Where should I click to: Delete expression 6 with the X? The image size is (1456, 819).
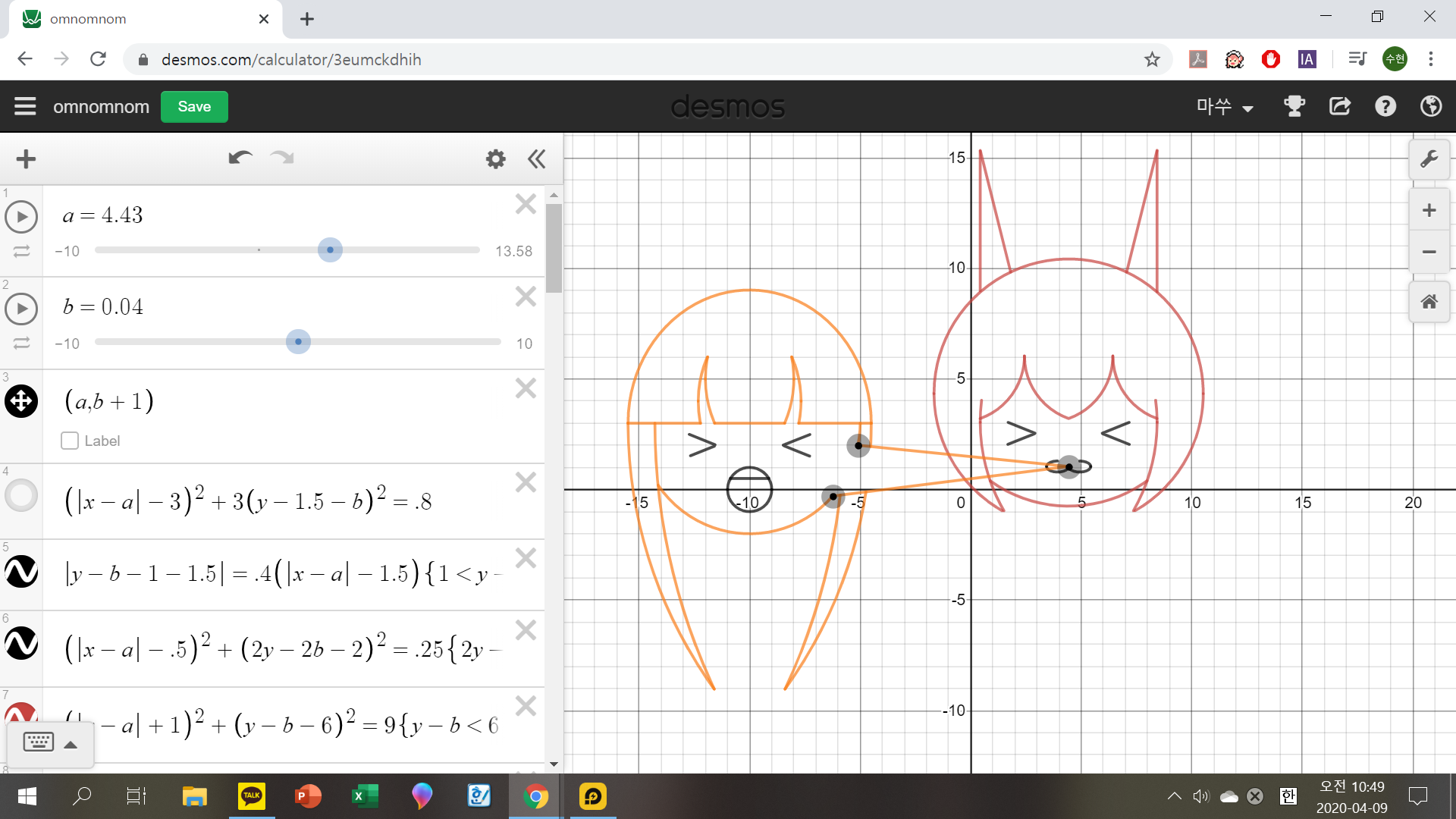526,630
